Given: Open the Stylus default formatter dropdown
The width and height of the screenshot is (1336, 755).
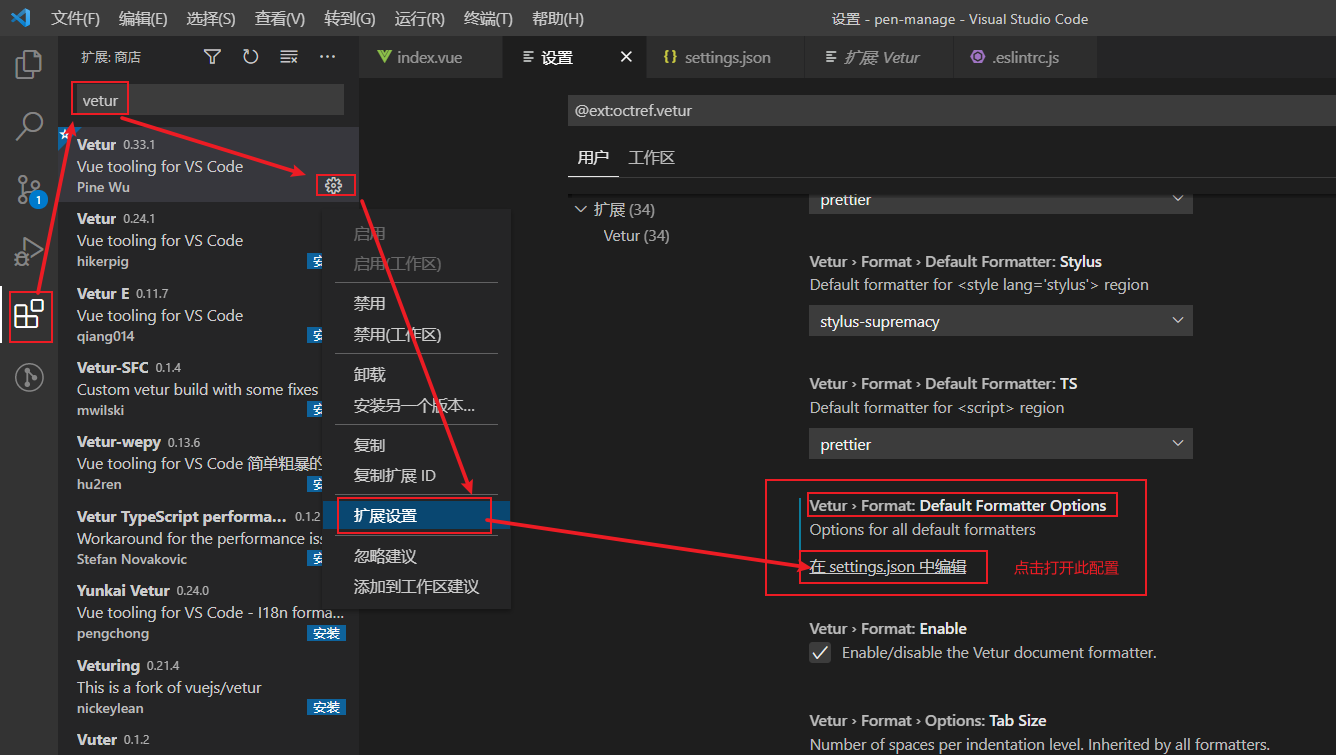Looking at the screenshot, I should point(1000,321).
